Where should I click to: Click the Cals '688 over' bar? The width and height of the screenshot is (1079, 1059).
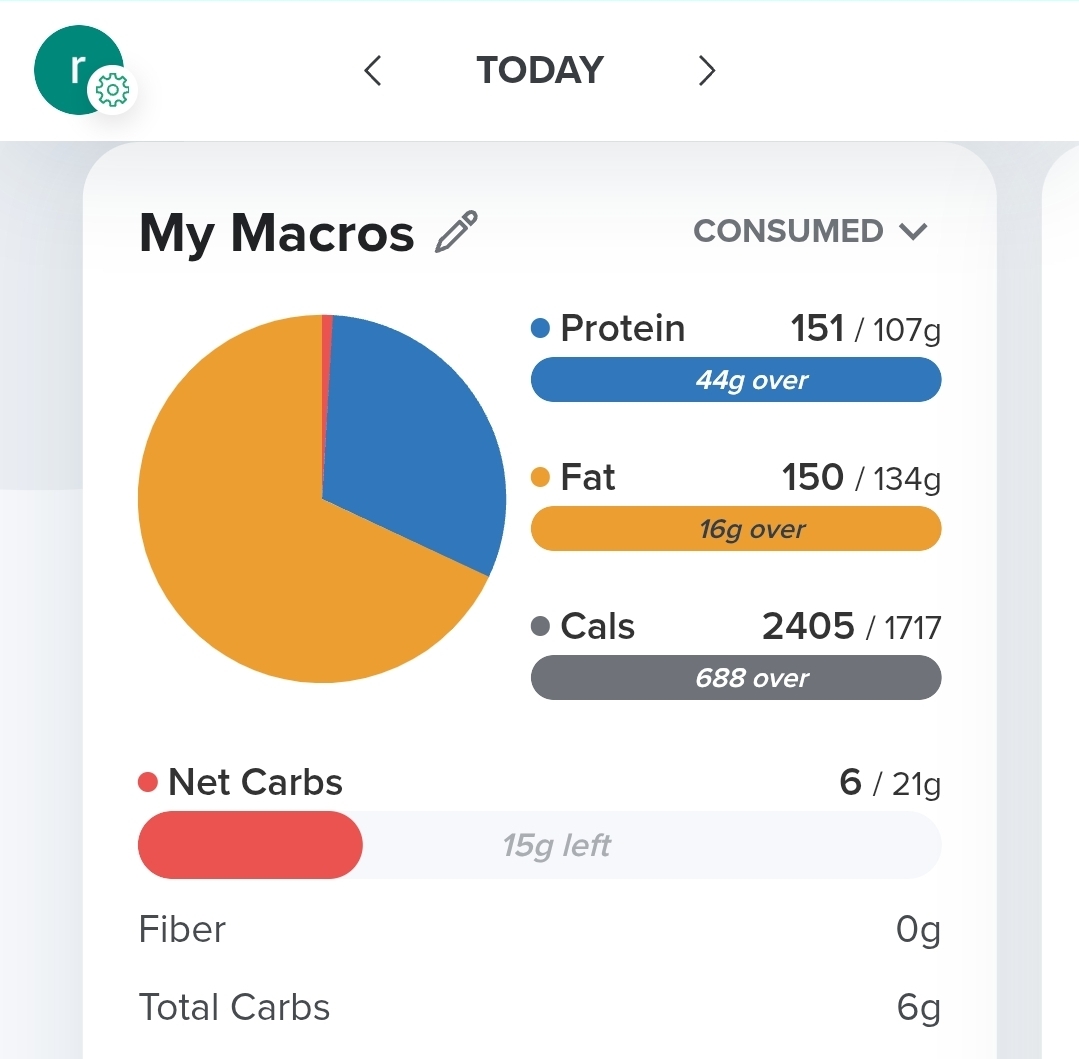pyautogui.click(x=736, y=678)
